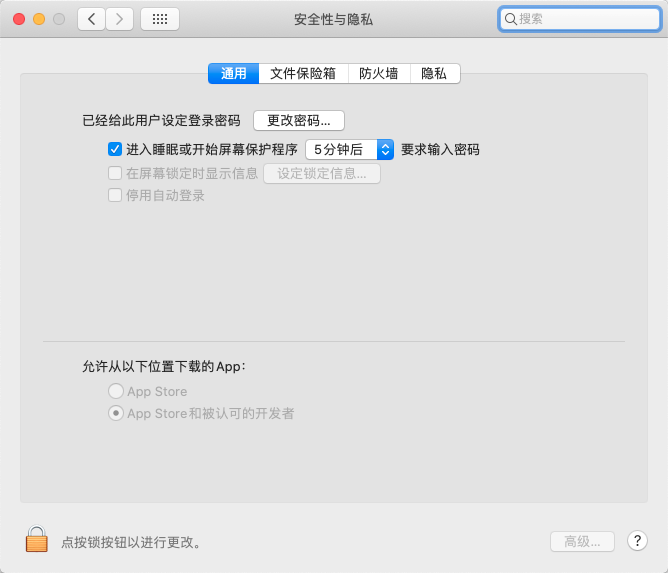This screenshot has width=668, height=573.
Task: Go forward with the right arrow button
Action: coord(120,19)
